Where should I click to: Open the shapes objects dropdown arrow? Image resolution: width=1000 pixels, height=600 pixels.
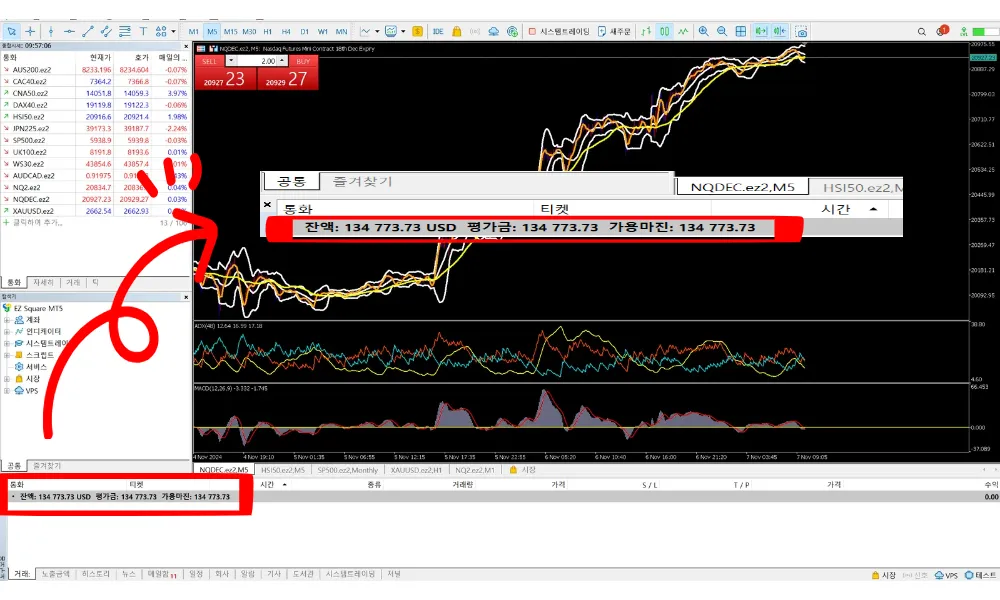click(173, 31)
